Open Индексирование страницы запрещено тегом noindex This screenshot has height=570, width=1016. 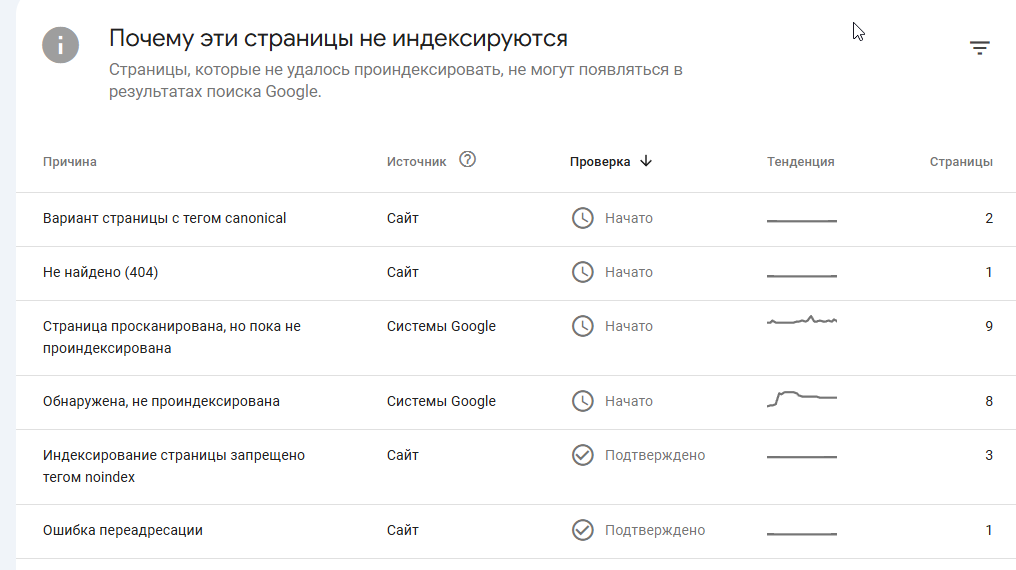coord(174,466)
